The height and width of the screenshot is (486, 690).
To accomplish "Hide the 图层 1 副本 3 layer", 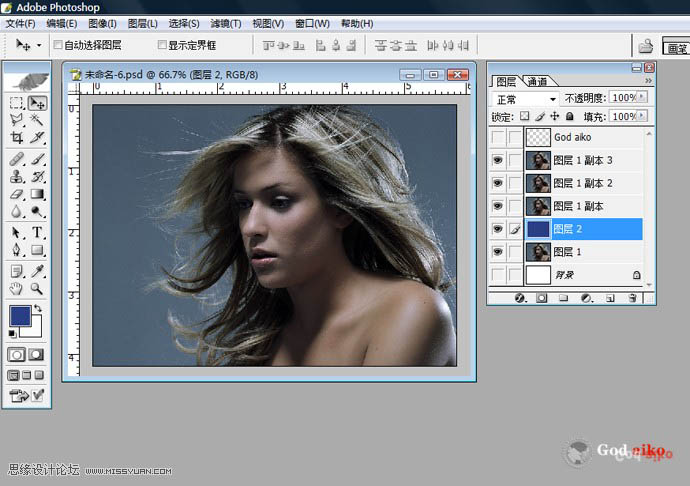I will 497,160.
